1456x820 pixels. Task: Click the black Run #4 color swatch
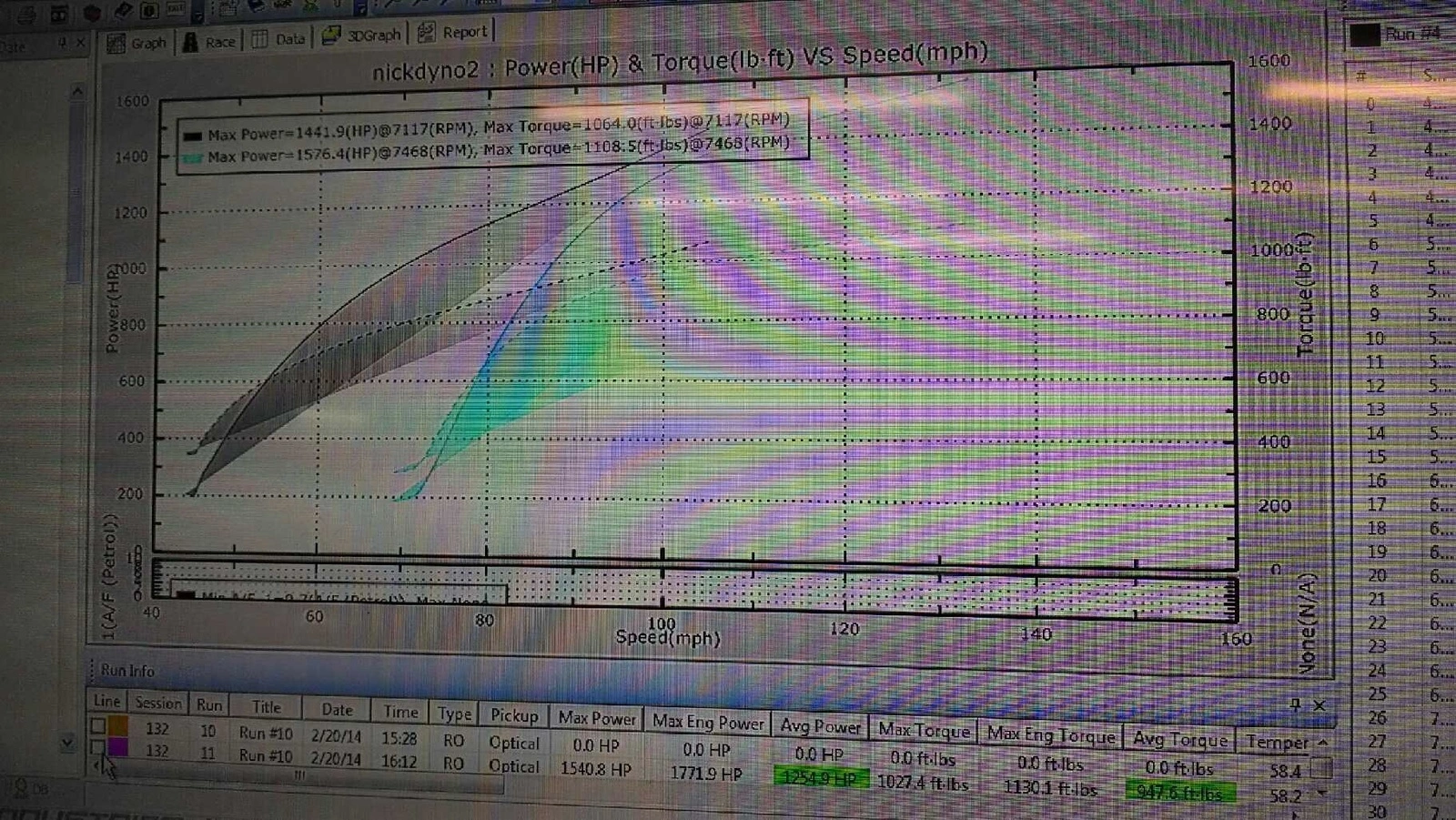click(1364, 35)
